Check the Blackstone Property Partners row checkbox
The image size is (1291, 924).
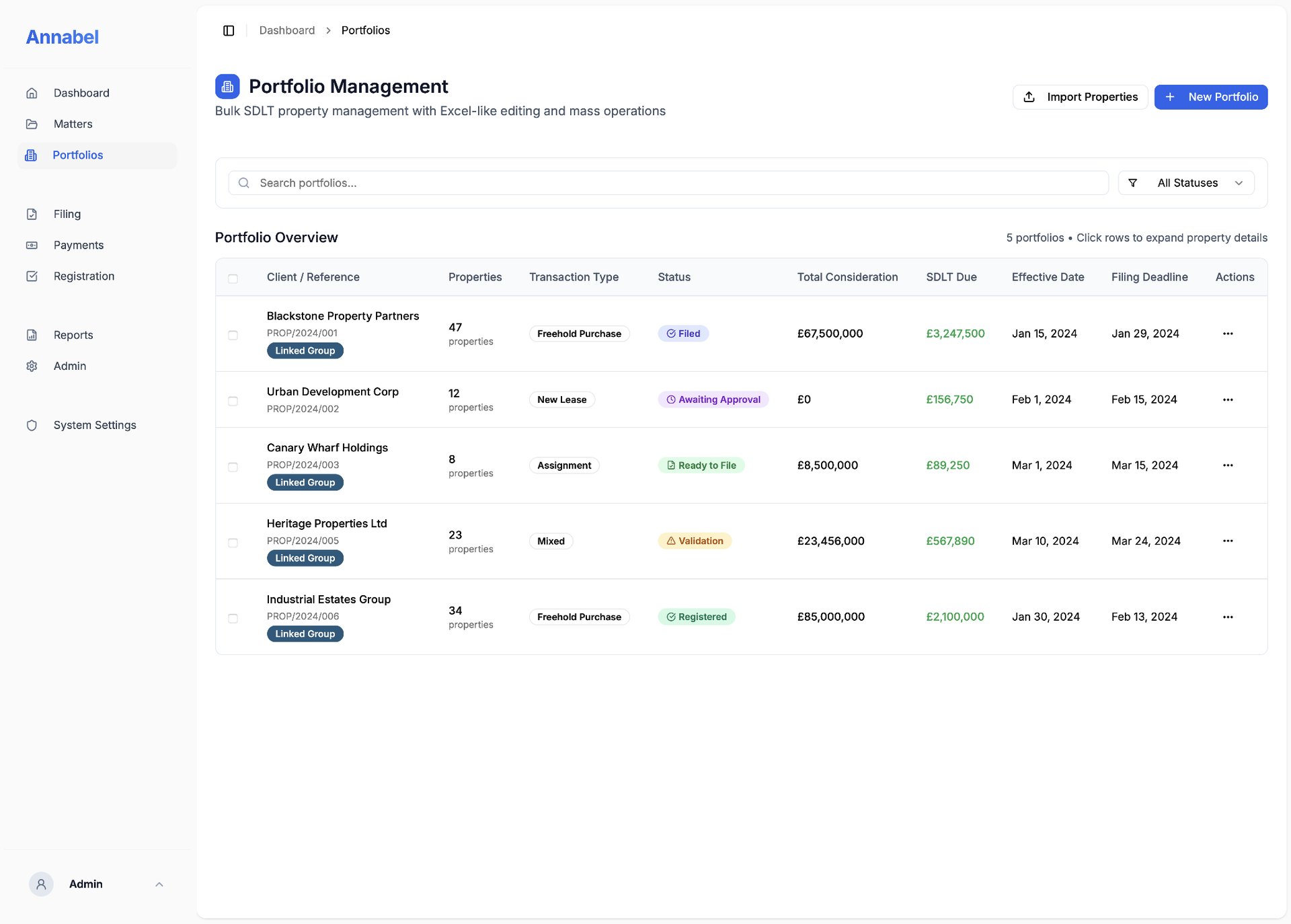pyautogui.click(x=233, y=334)
